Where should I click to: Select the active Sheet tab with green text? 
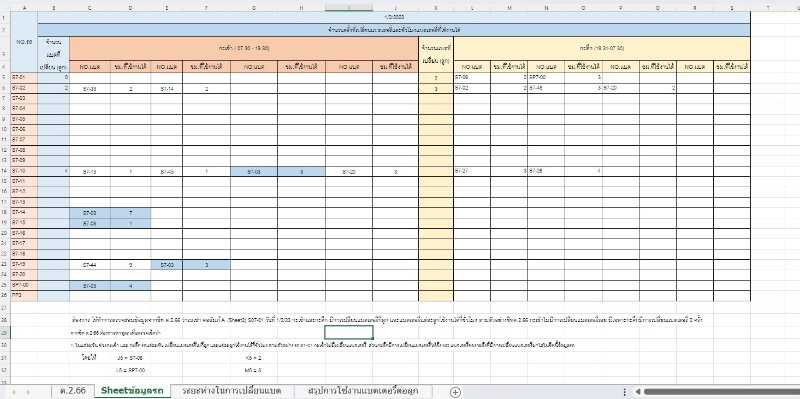coord(132,391)
